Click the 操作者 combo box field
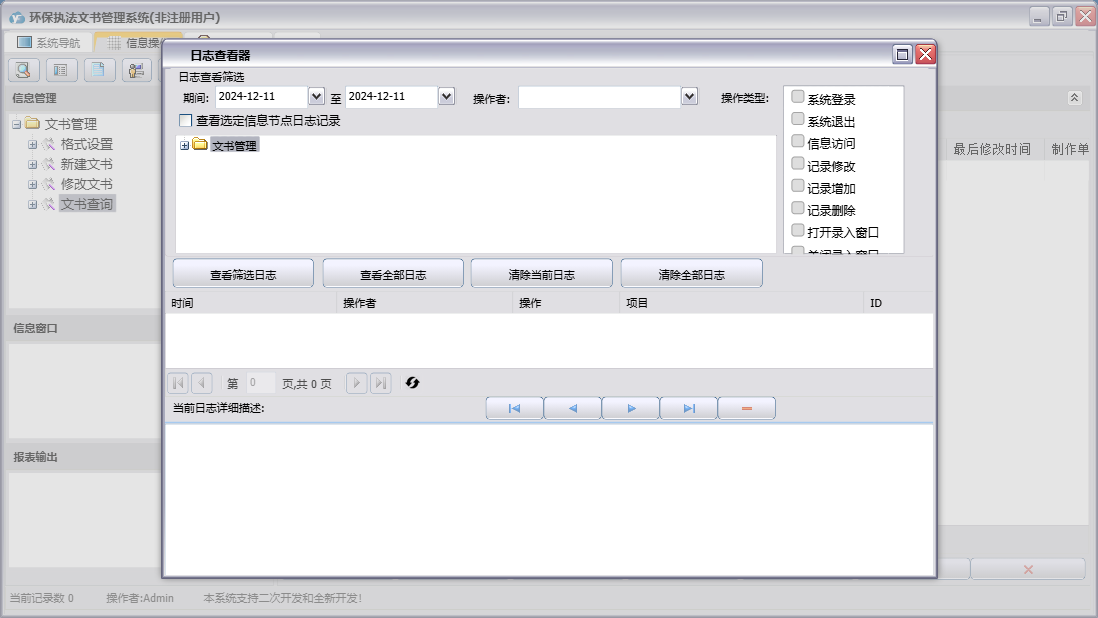1098x618 pixels. coord(599,97)
